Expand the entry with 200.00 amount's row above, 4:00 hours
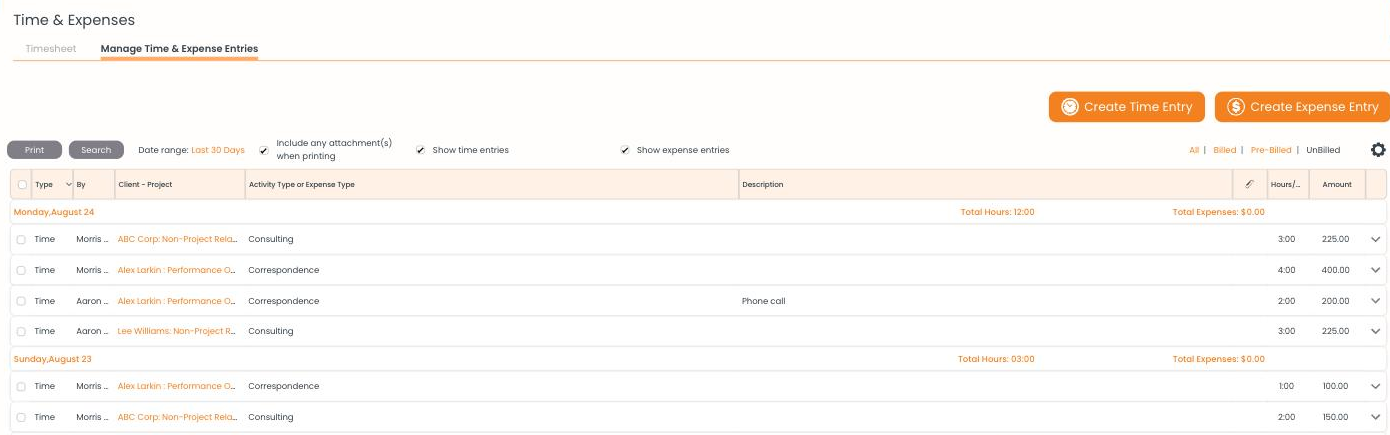 (1375, 270)
